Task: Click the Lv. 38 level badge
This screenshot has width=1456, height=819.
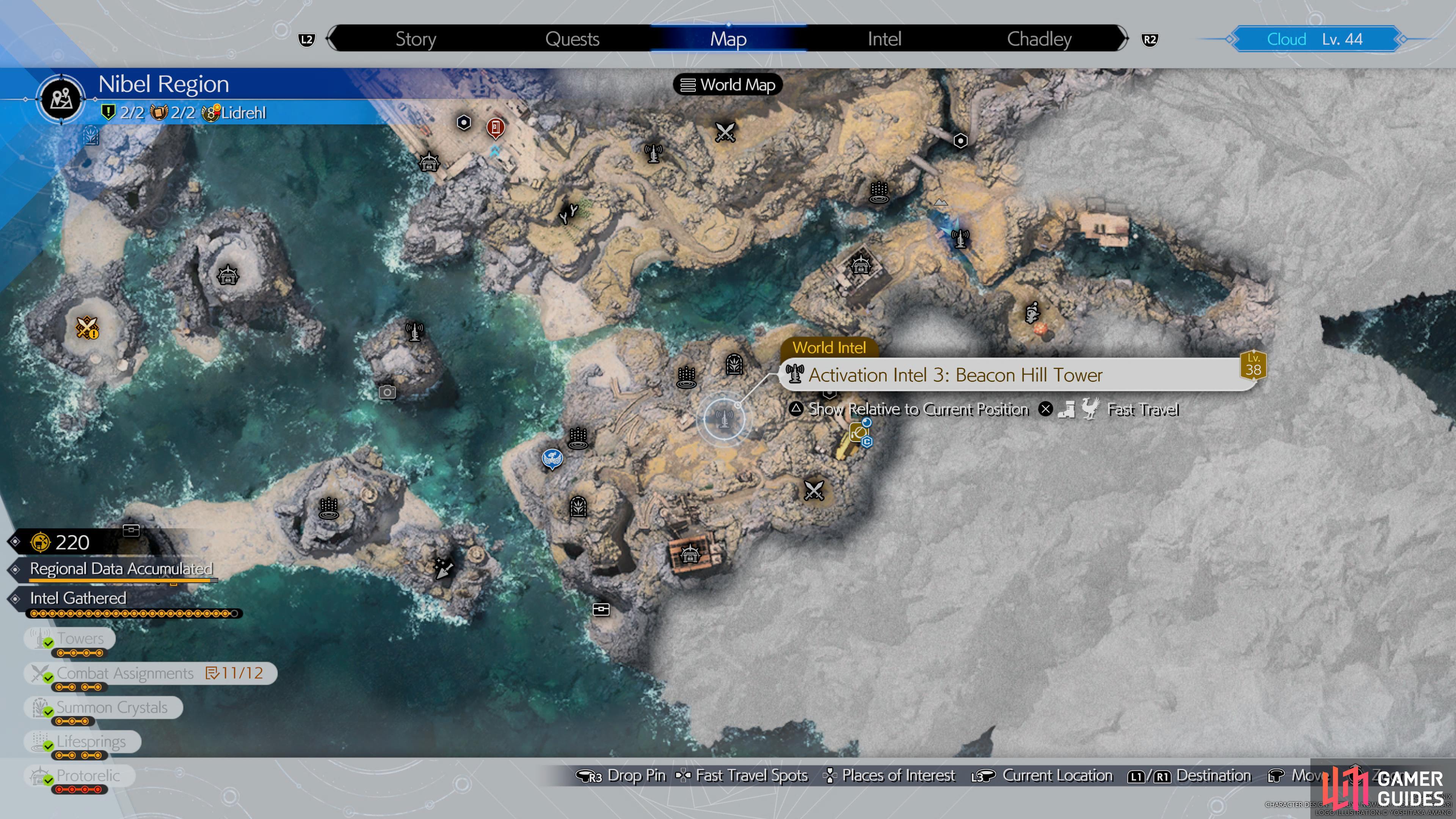Action: (1253, 365)
